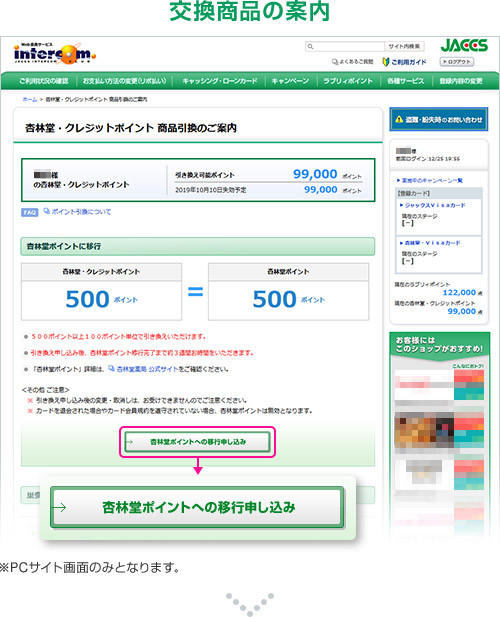The width and height of the screenshot is (500, 617).
Task: Open the ご利用ガイド link
Action: pos(405,62)
